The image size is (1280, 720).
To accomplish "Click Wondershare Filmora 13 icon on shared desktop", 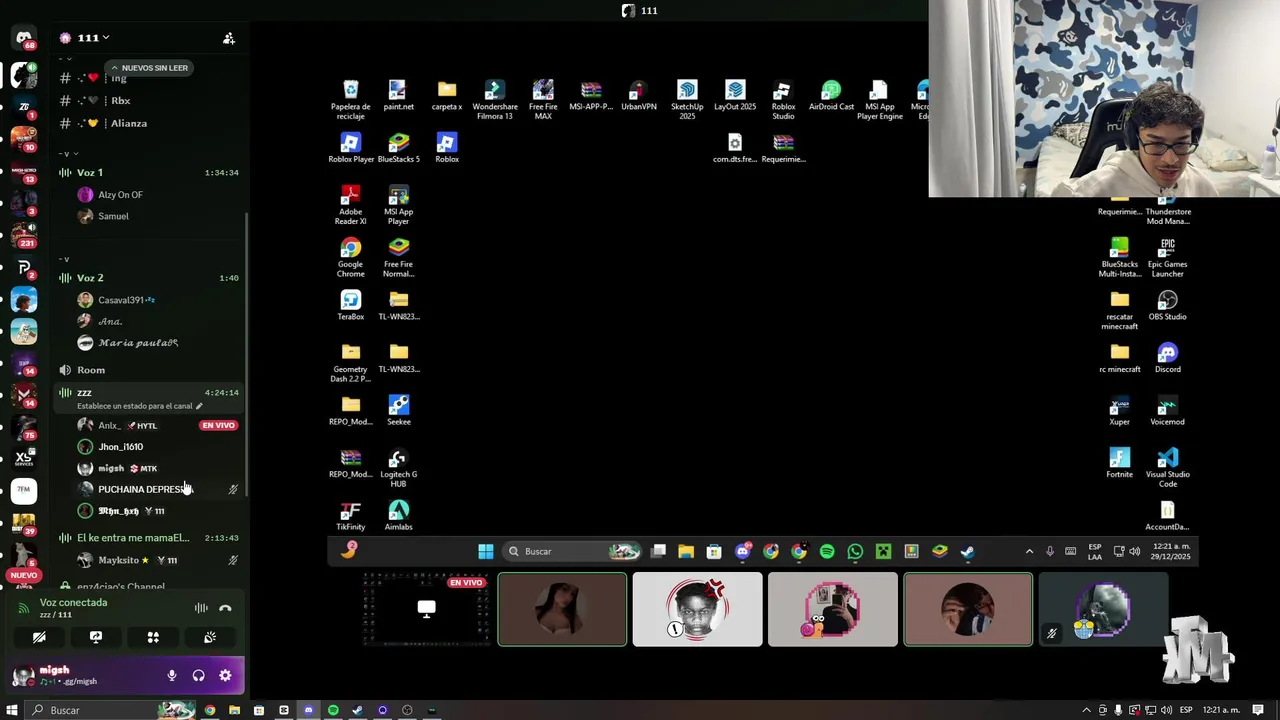I will point(495,99).
